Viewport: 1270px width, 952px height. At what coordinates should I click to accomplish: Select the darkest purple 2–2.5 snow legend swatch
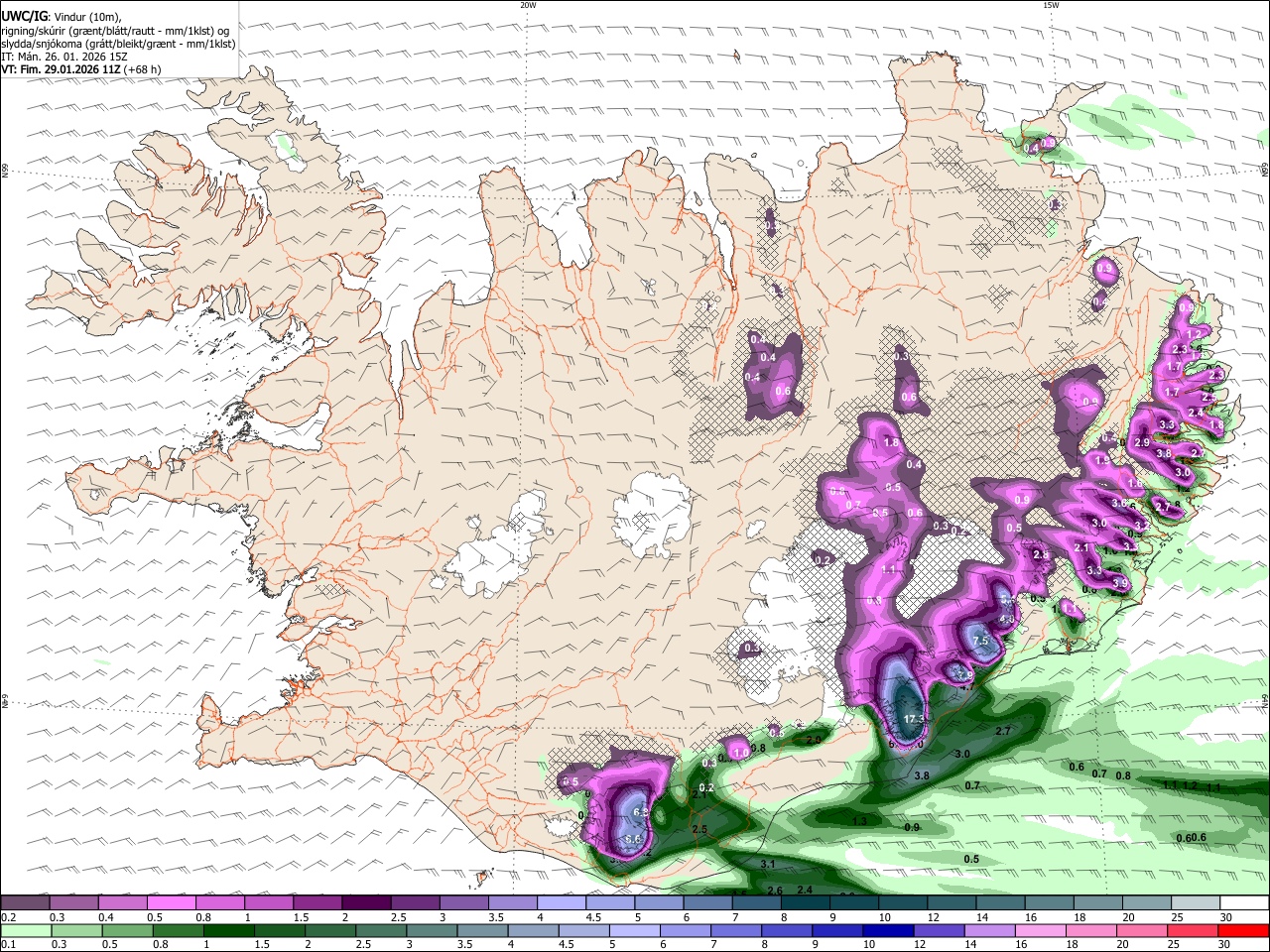(366, 902)
